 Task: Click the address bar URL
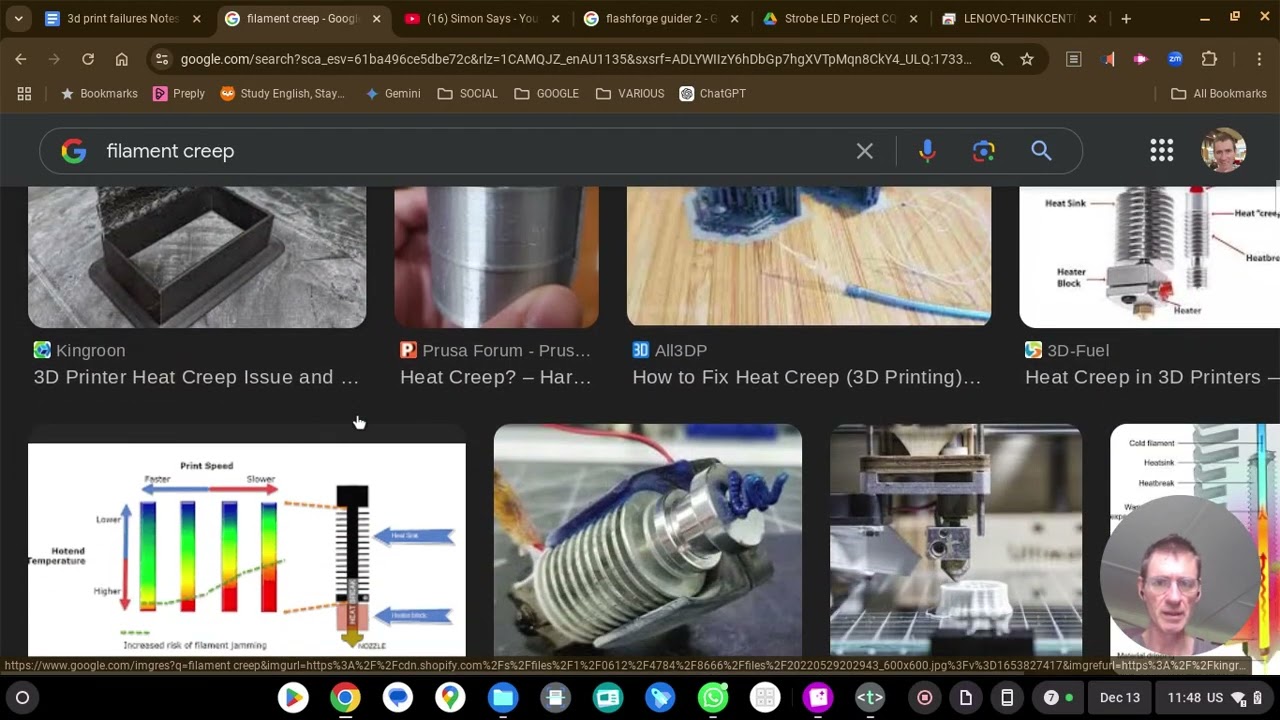[x=576, y=59]
